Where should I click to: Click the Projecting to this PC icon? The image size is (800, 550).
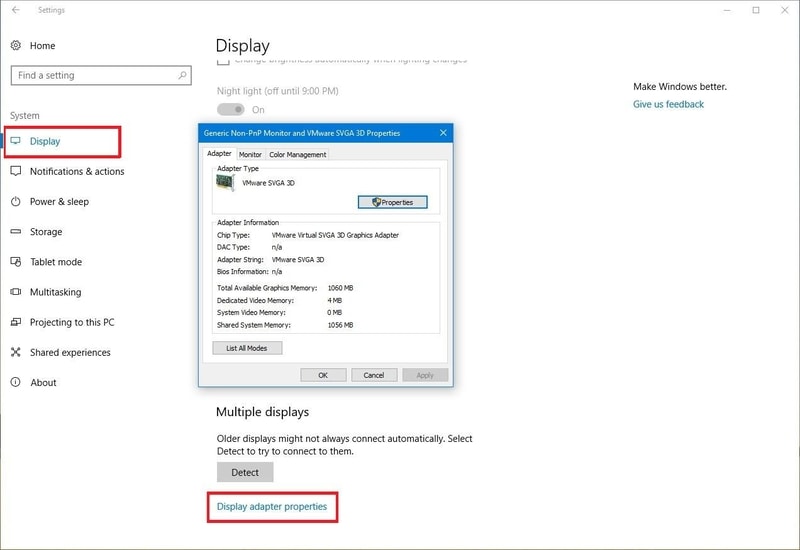[x=16, y=322]
